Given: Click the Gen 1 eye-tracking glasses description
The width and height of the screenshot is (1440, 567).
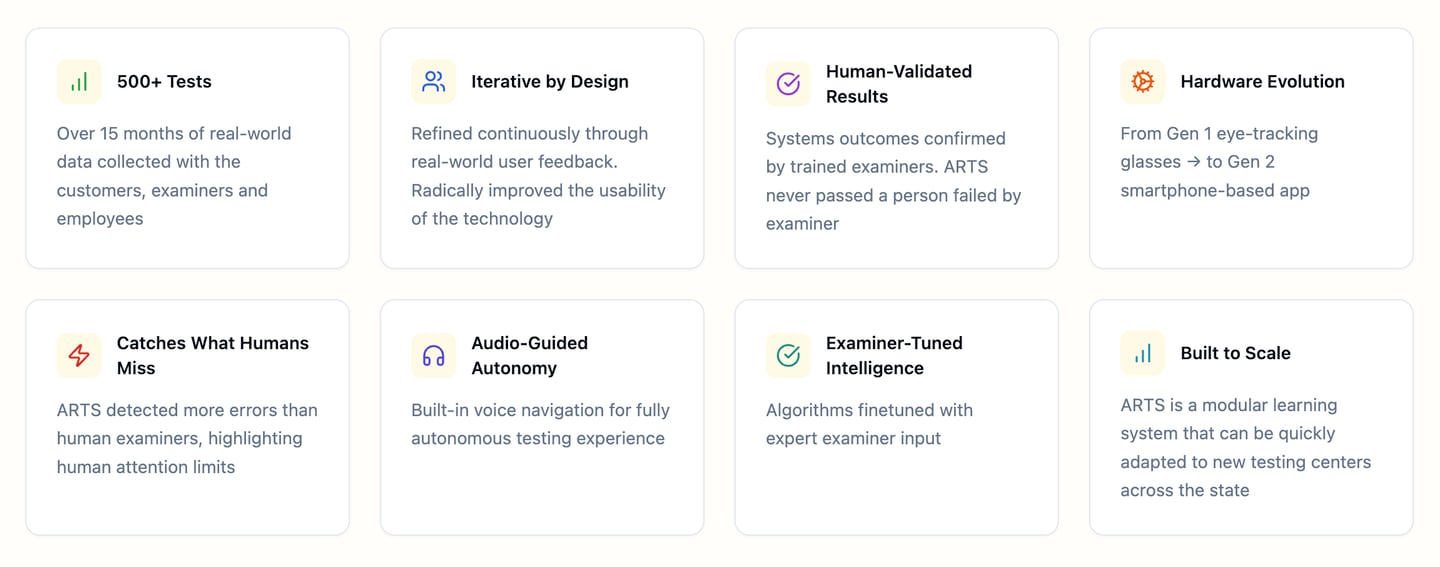Looking at the screenshot, I should (1219, 162).
